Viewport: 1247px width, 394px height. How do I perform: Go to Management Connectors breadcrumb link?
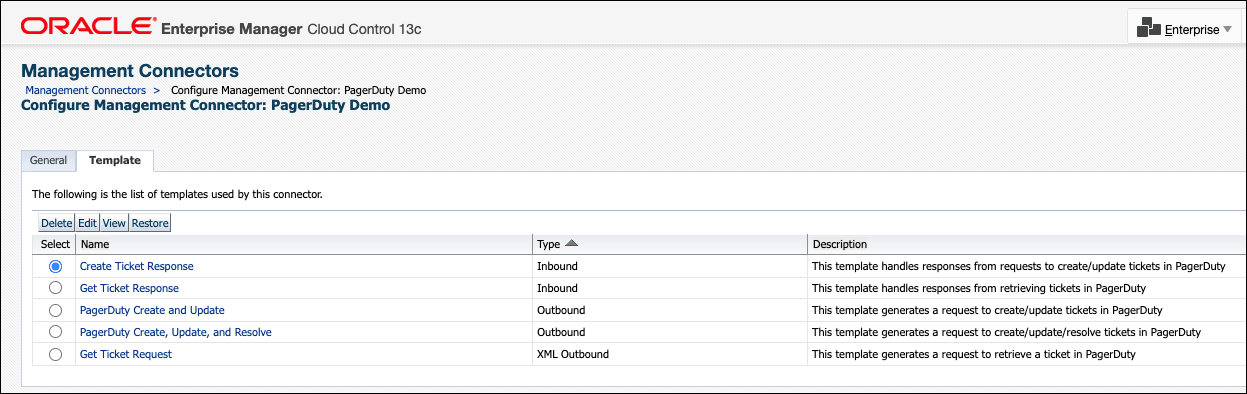tap(86, 90)
